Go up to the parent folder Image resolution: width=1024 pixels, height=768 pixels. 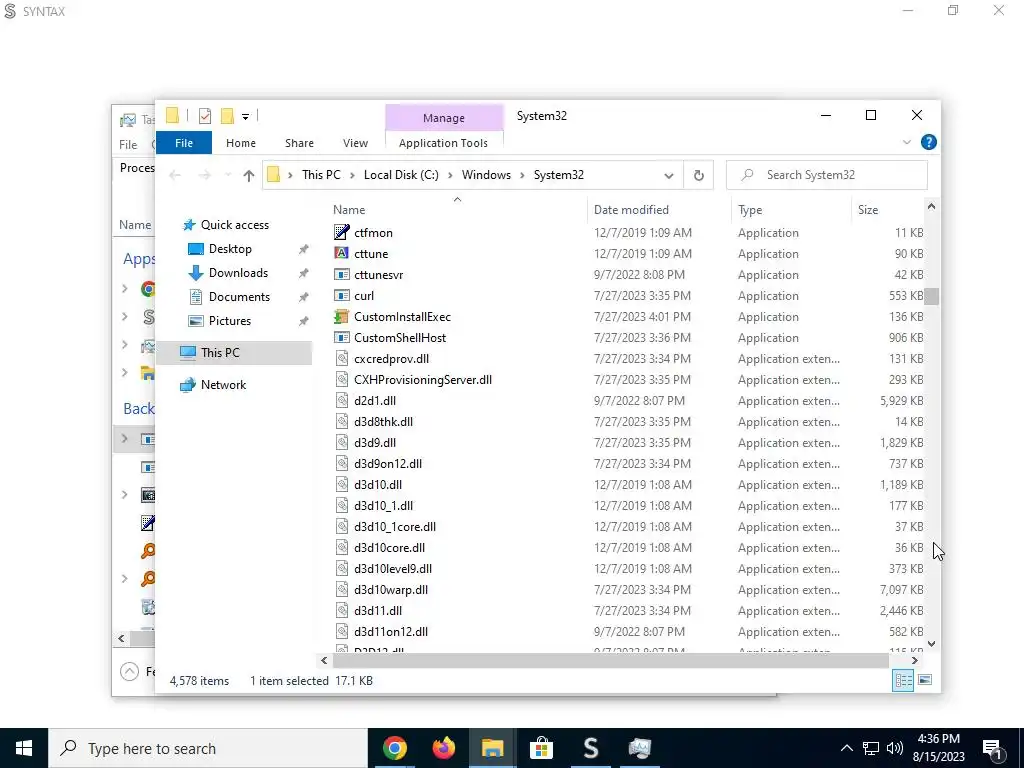(x=248, y=175)
